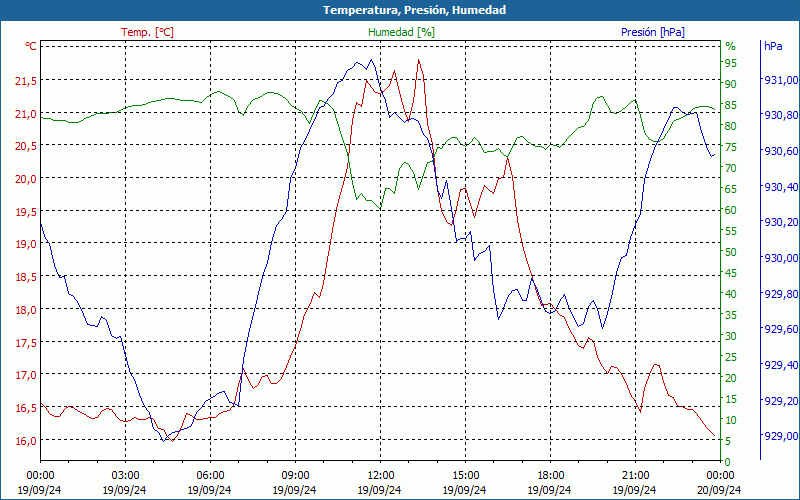Click the 30 humidity axis value
Viewport: 800px width, 500px height.
click(731, 336)
